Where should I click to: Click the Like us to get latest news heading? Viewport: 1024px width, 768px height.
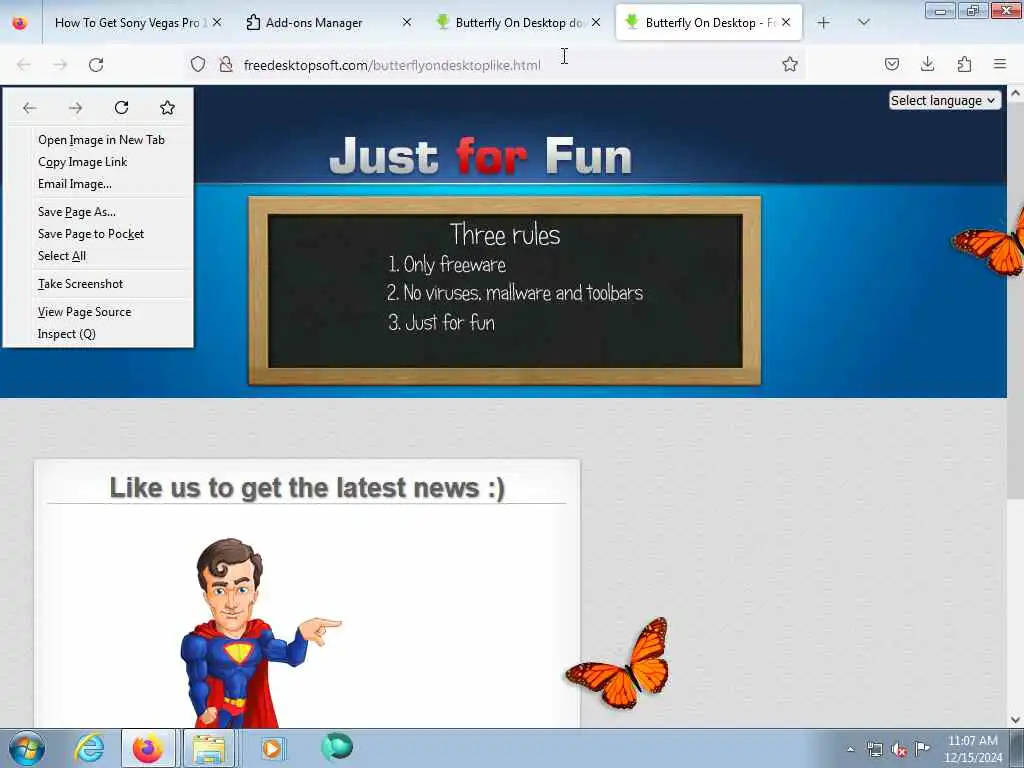[307, 488]
